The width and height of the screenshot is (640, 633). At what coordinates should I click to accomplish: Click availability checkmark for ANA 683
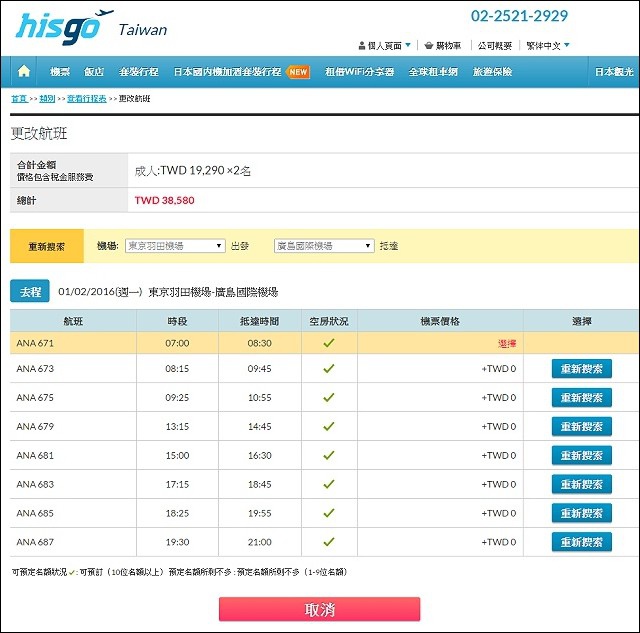click(x=329, y=484)
